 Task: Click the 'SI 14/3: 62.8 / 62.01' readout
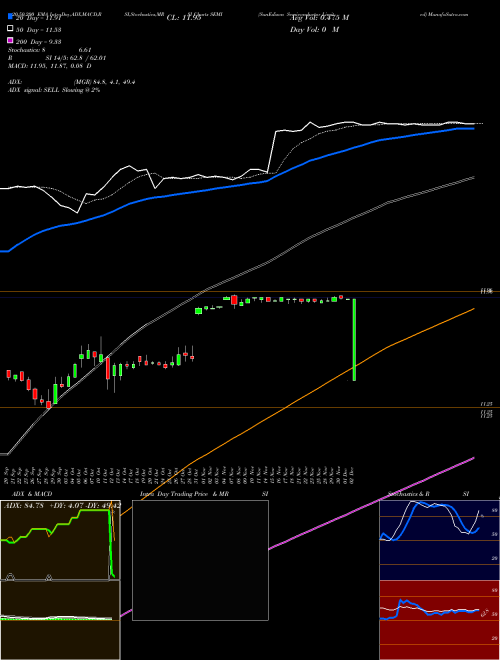click(x=76, y=58)
